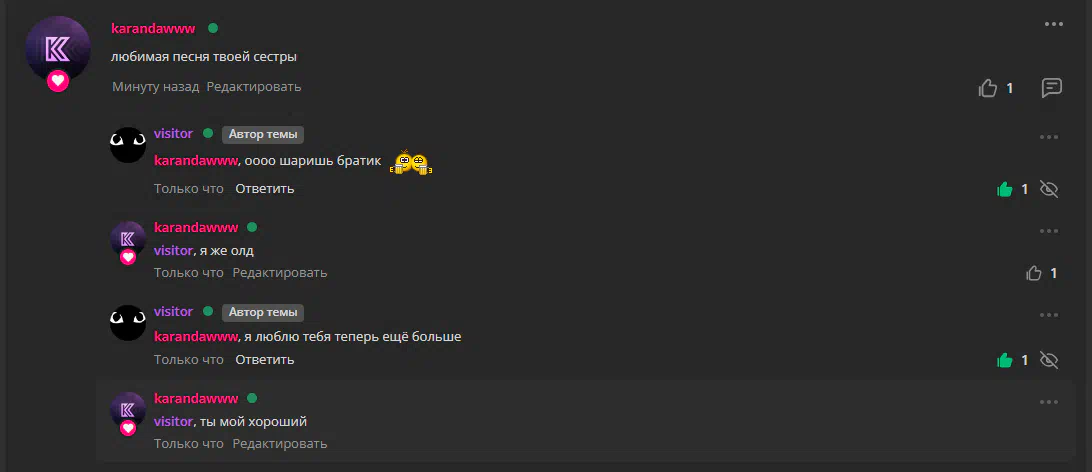The width and height of the screenshot is (1092, 472).
Task: Click Ответить under 'оооо шаришь братик'
Action: pos(265,189)
